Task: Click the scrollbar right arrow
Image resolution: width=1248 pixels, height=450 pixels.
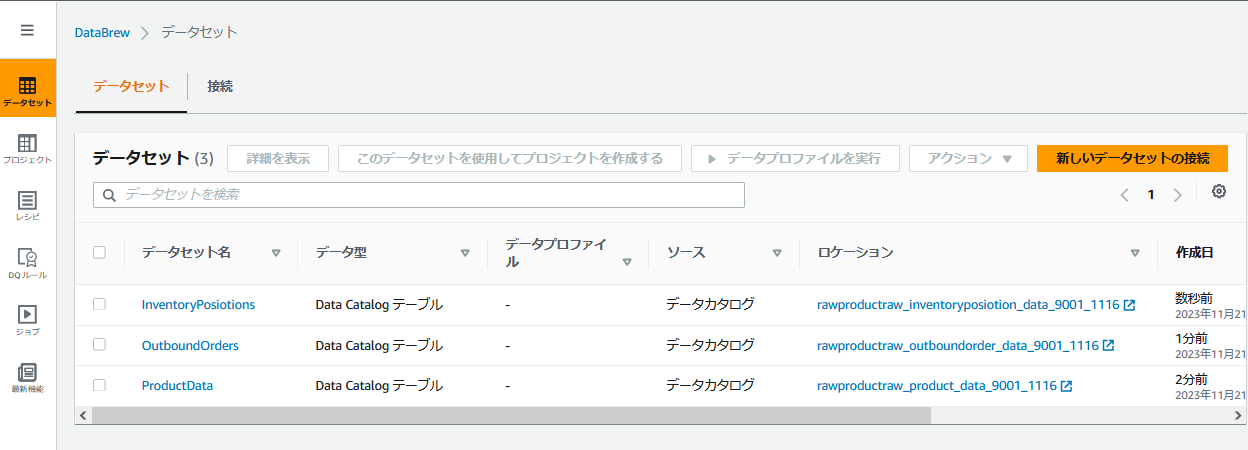Action: pos(1239,415)
